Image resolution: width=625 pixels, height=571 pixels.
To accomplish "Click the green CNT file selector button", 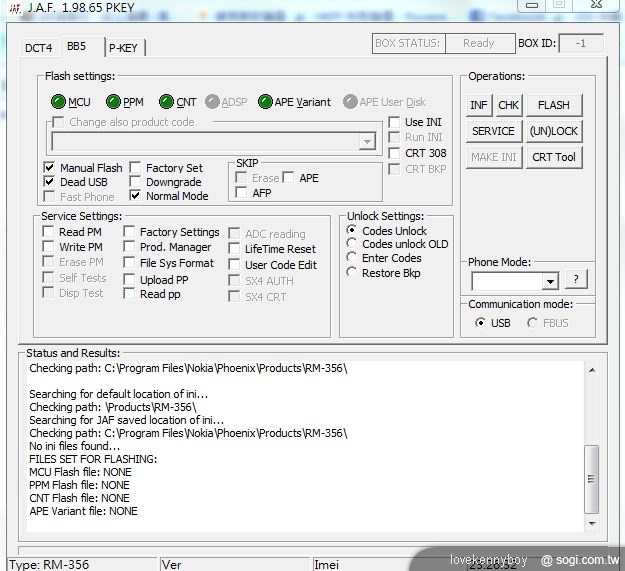I will pyautogui.click(x=166, y=102).
